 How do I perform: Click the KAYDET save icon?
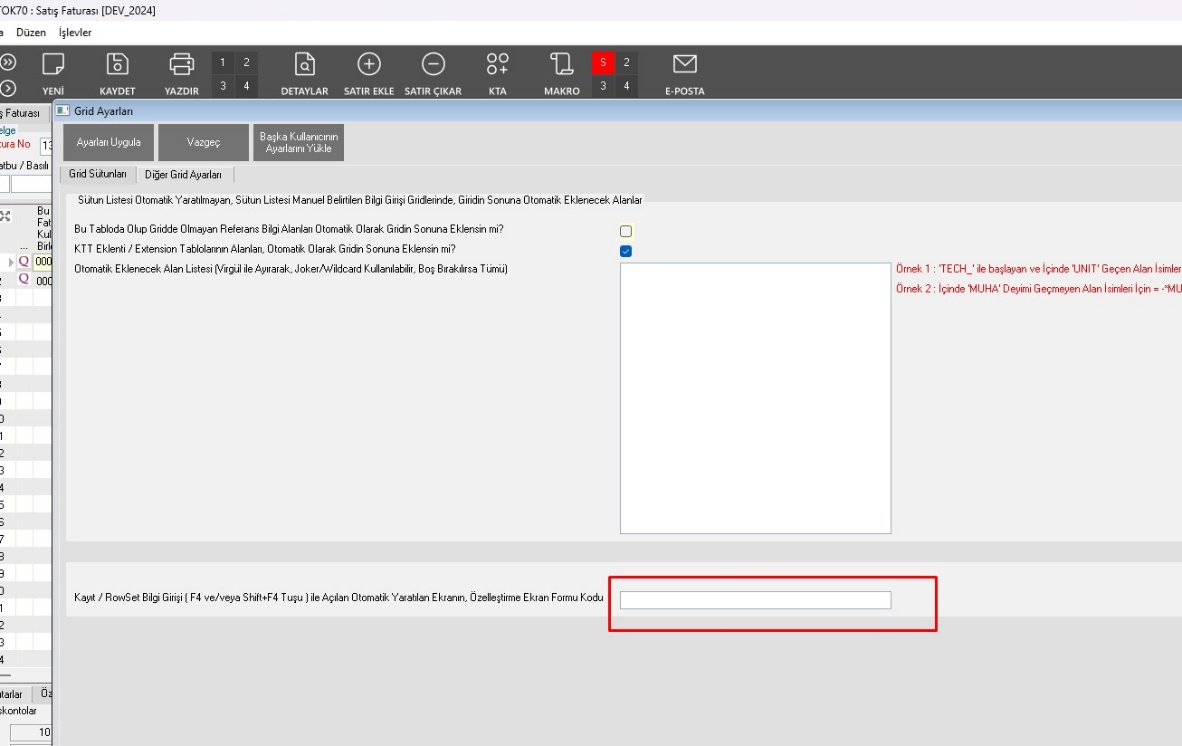(x=117, y=65)
